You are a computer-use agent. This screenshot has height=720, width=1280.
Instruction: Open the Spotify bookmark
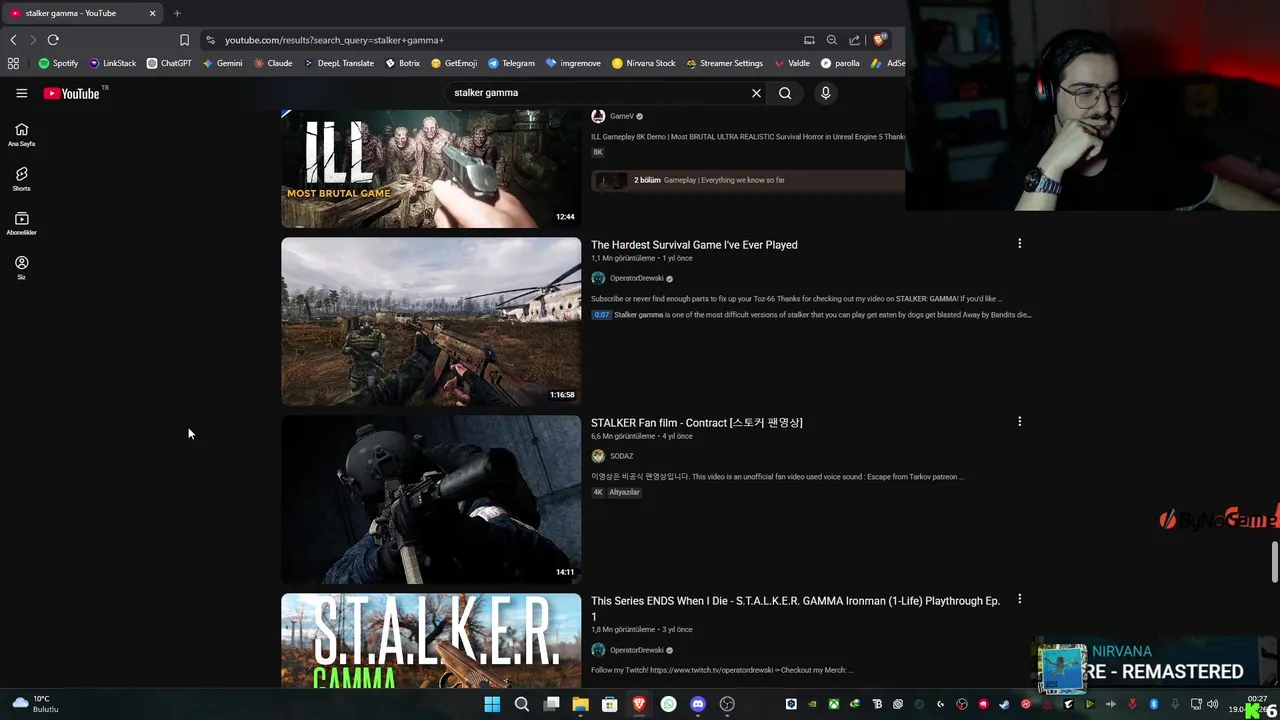[58, 63]
